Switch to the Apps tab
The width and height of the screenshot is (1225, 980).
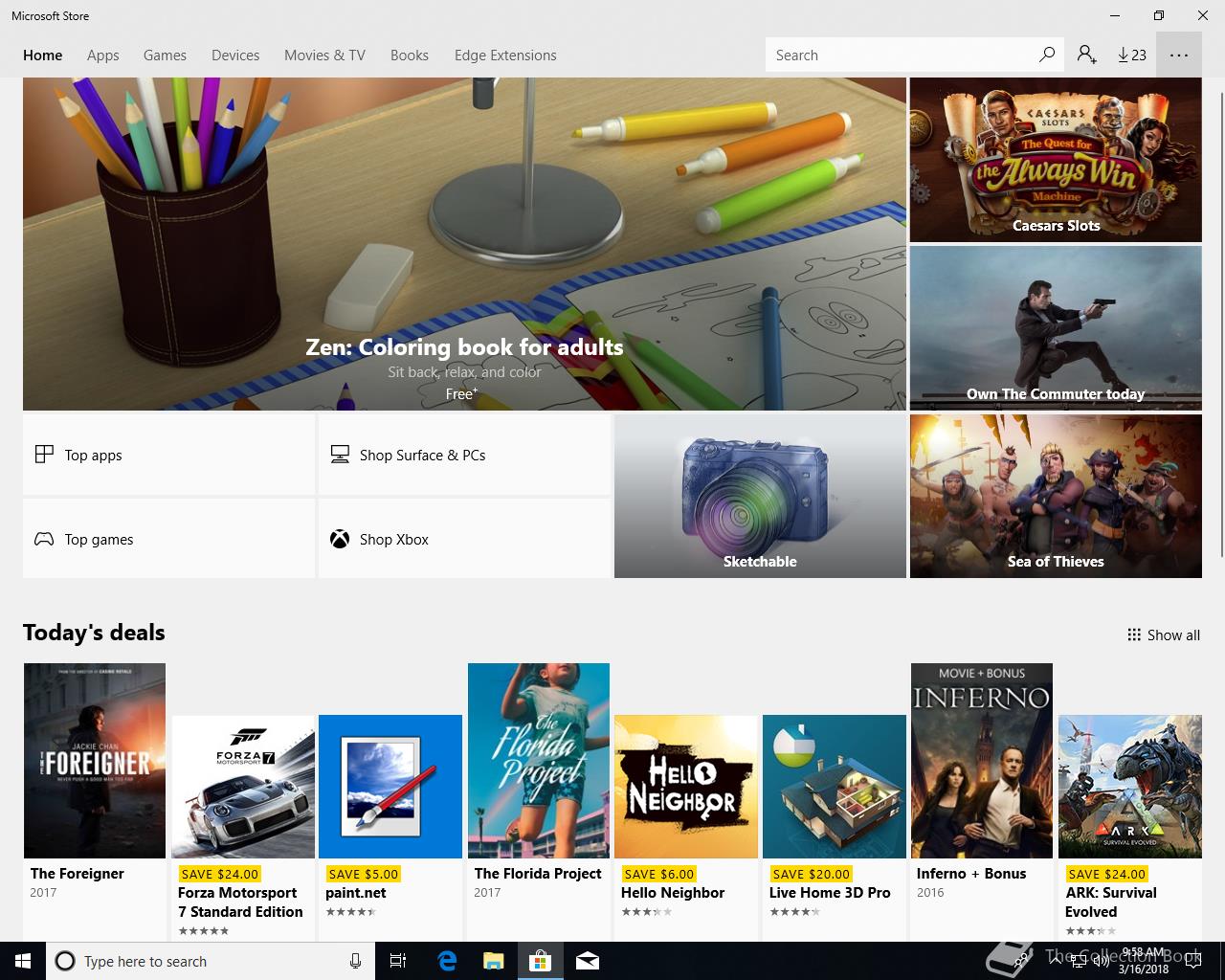102,55
